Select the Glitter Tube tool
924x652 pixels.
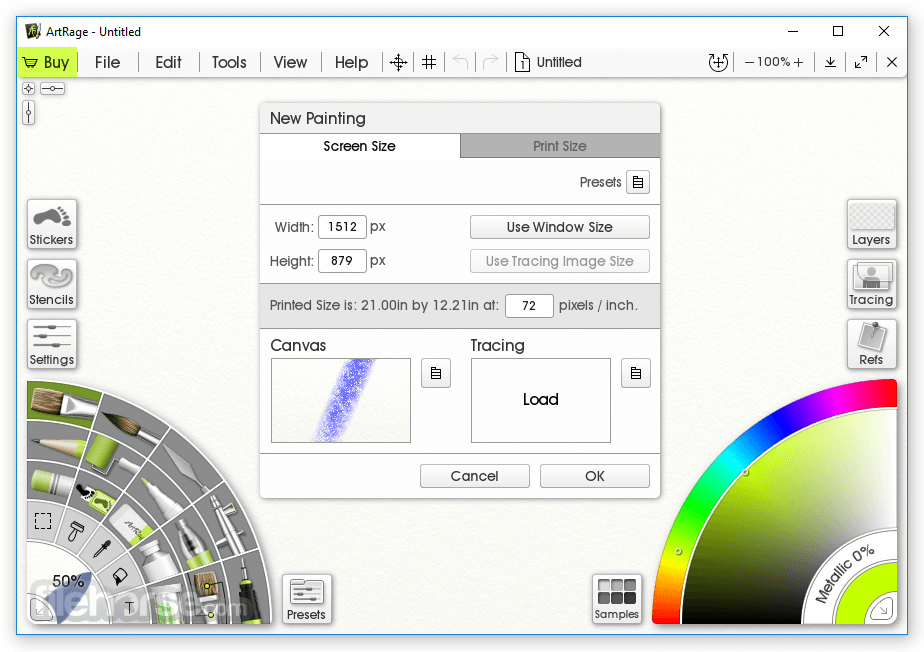pos(171,604)
